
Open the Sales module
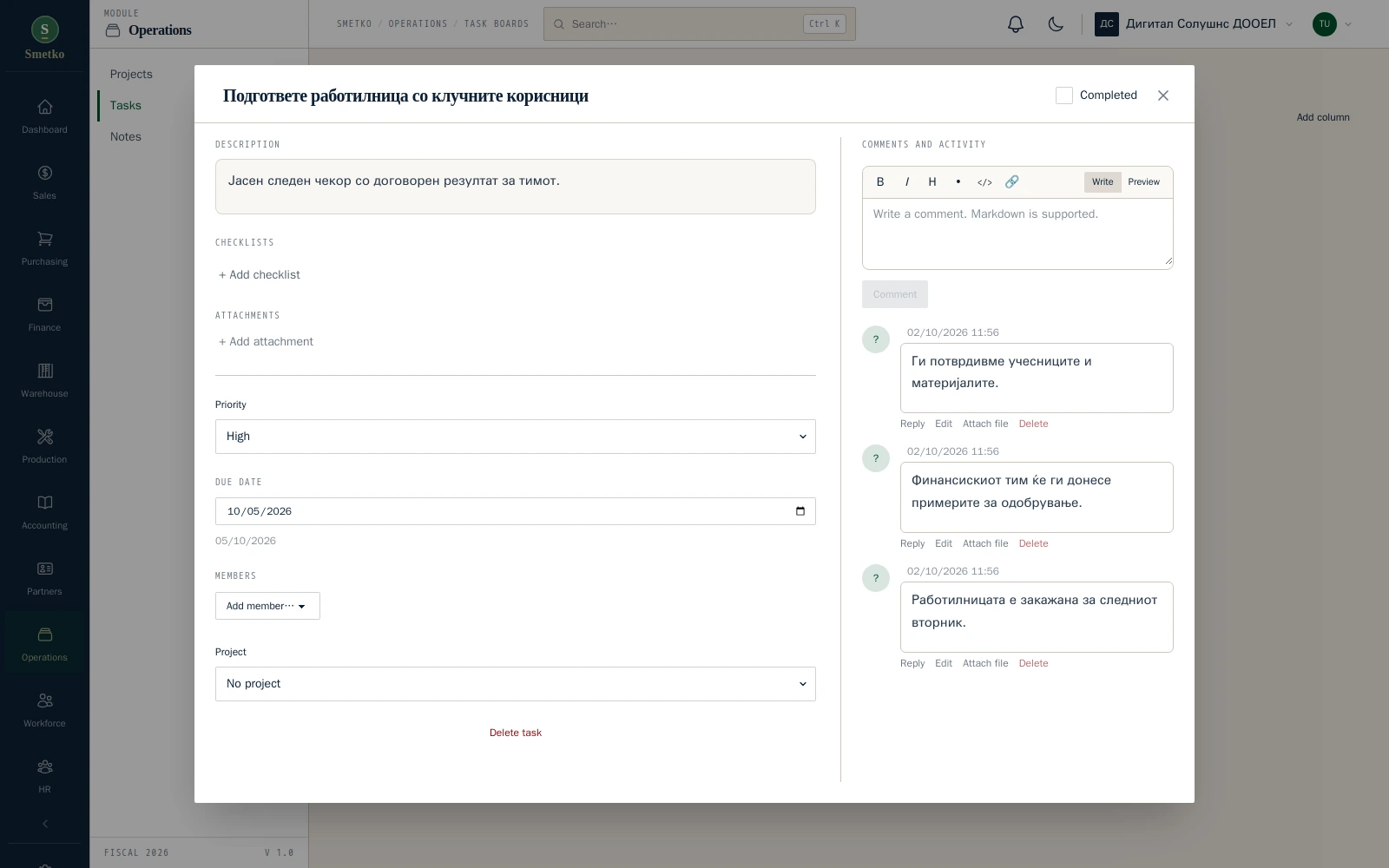[x=44, y=182]
